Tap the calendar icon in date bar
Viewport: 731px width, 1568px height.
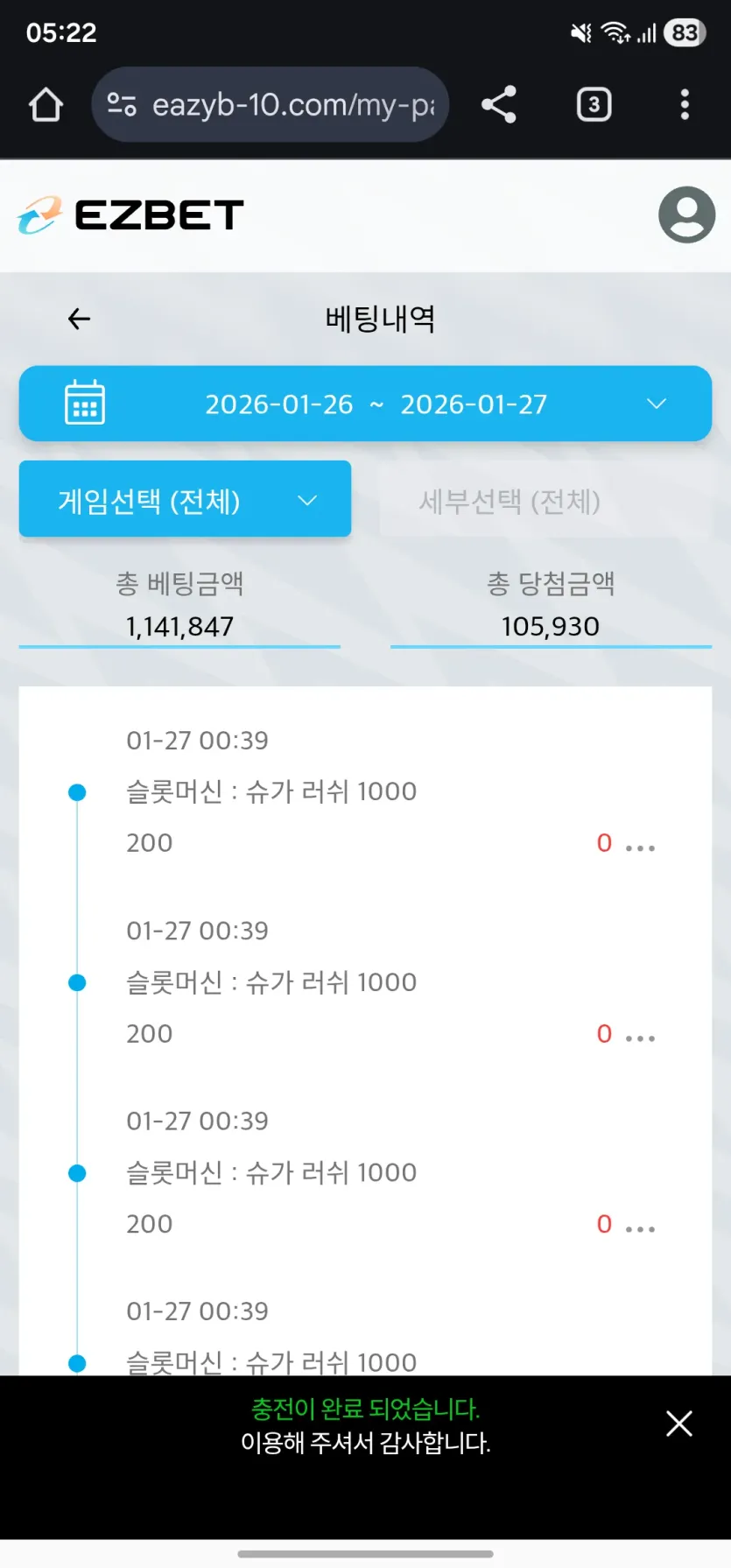[85, 403]
